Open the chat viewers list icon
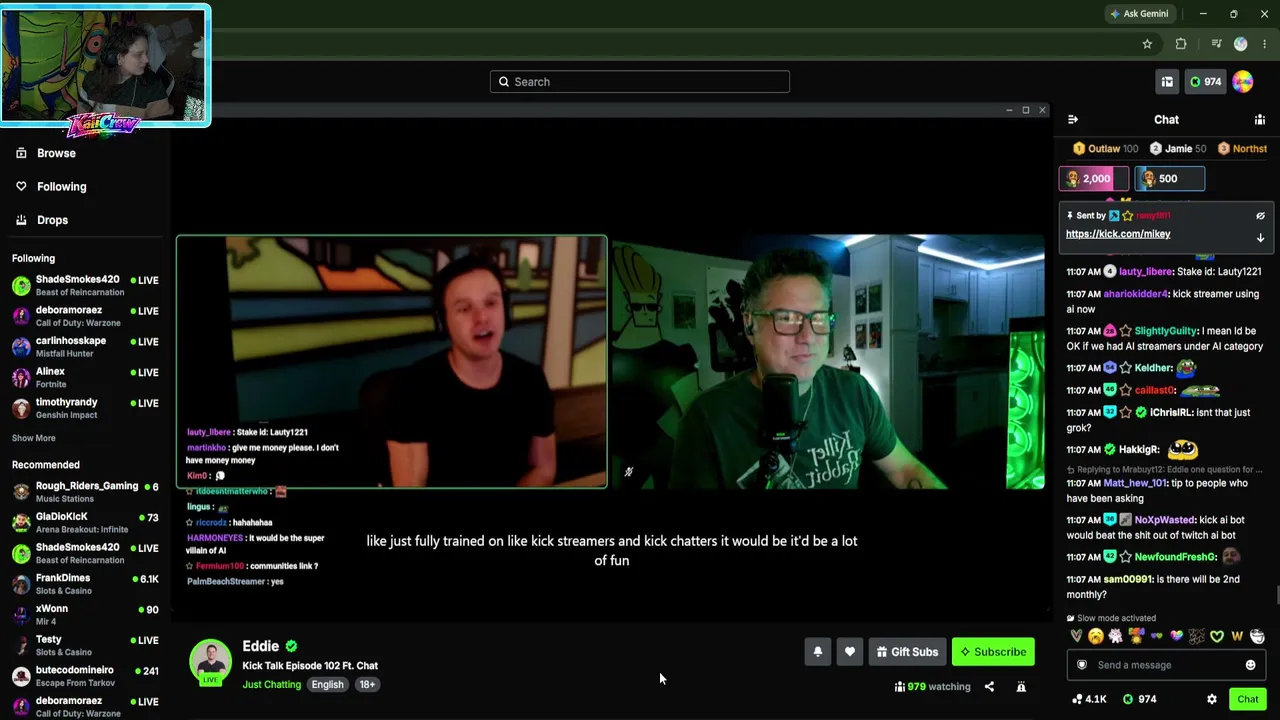Viewport: 1280px width, 720px height. coord(1260,120)
